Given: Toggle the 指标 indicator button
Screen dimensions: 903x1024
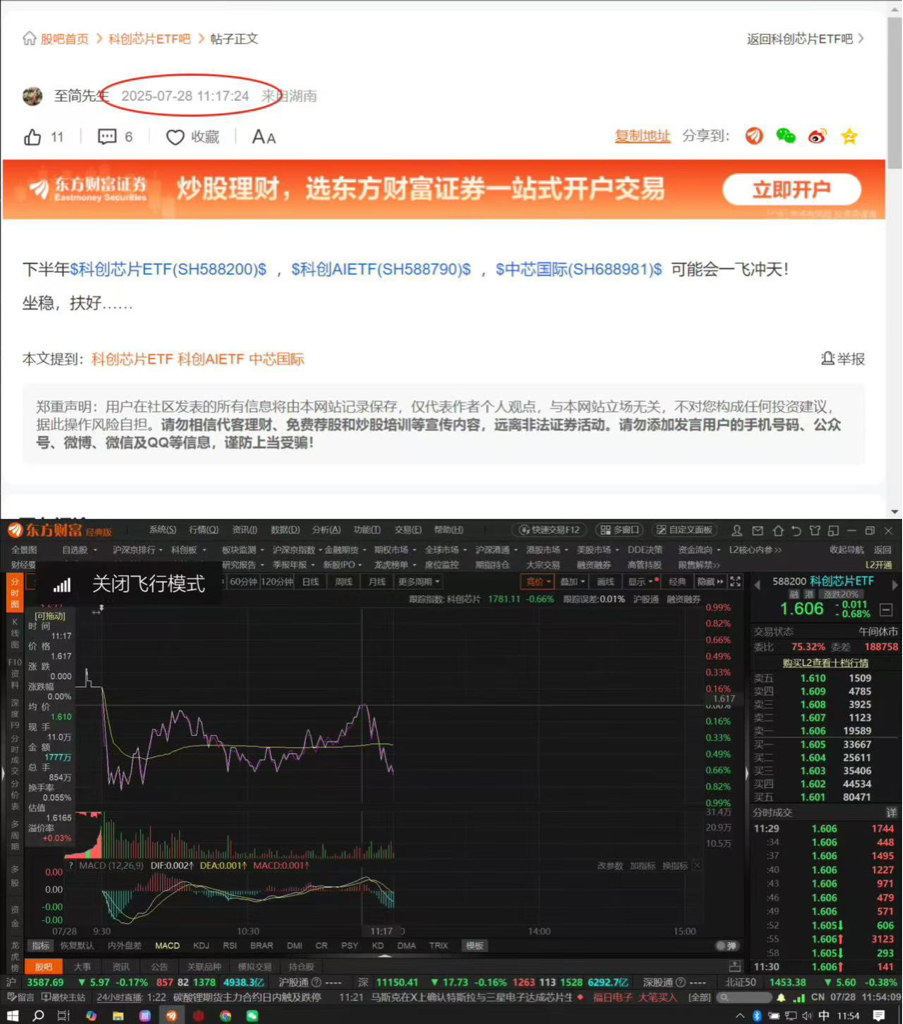Looking at the screenshot, I should point(40,946).
